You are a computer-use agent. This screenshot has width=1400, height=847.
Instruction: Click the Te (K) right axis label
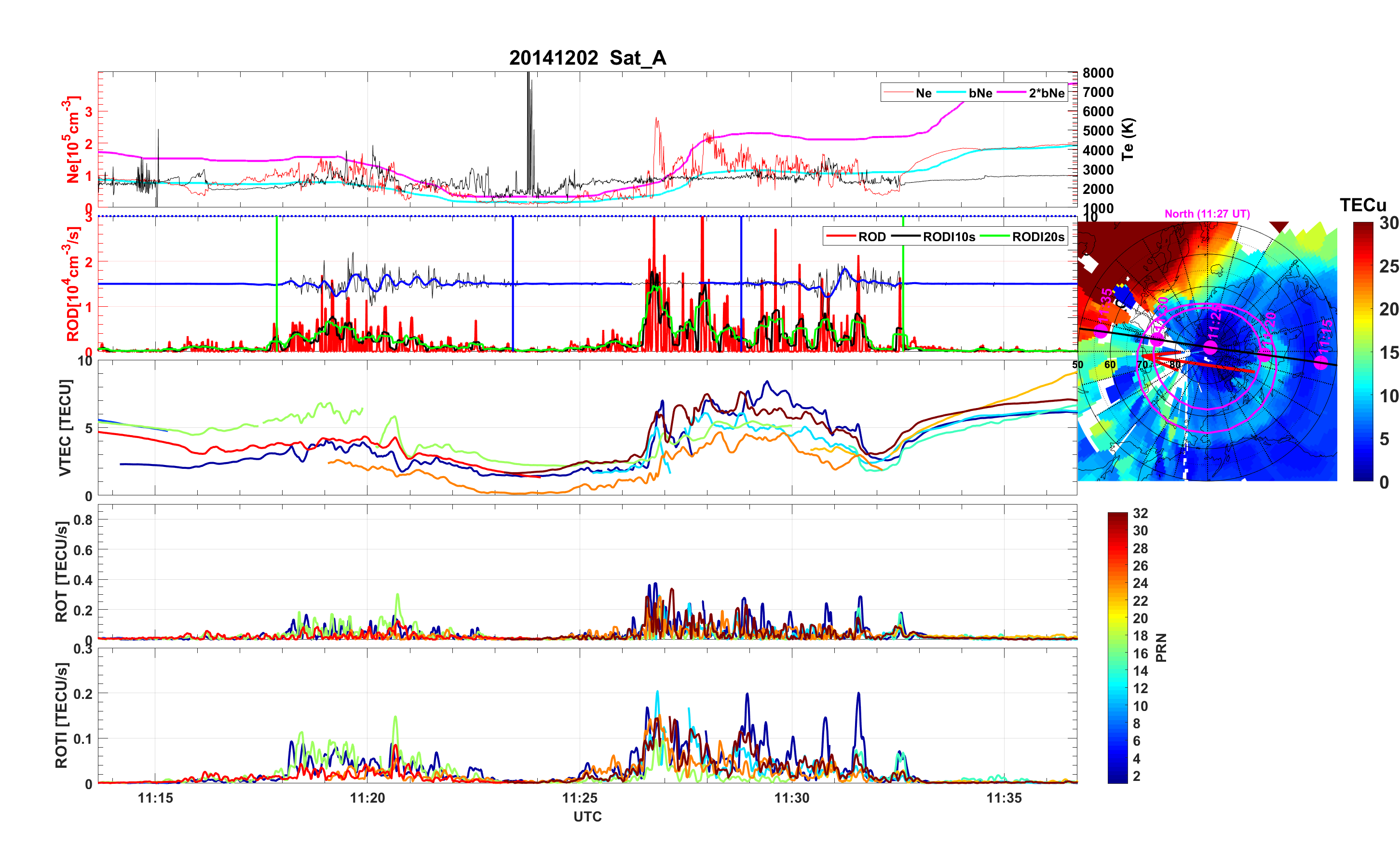pos(1128,139)
